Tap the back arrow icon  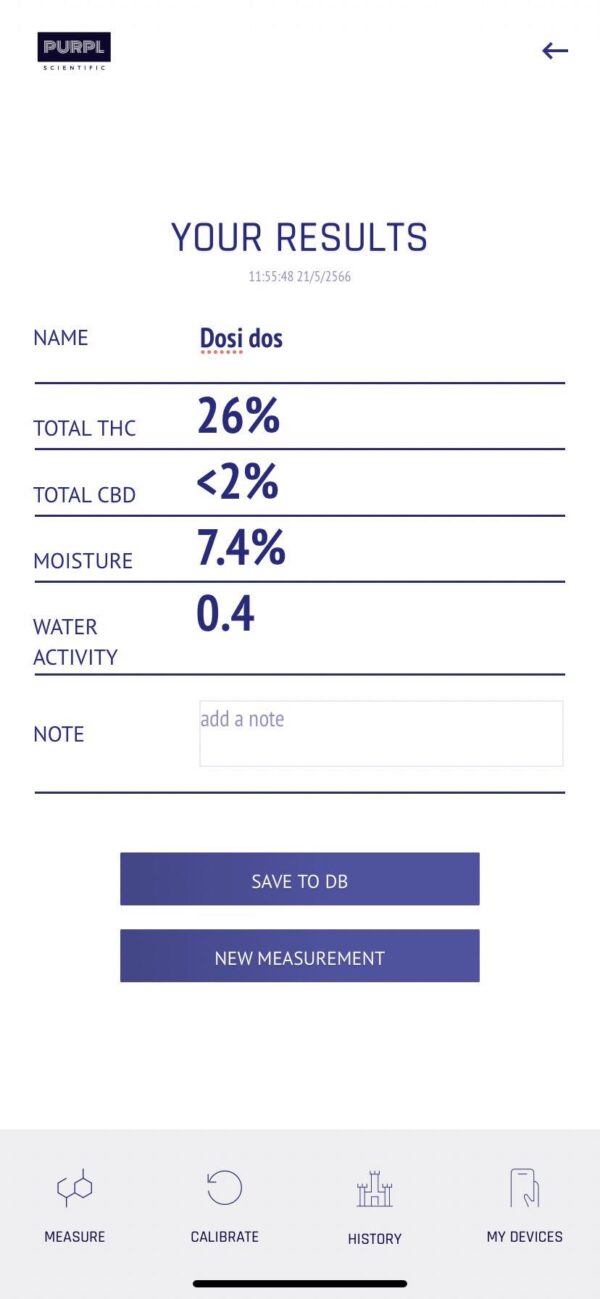click(555, 51)
